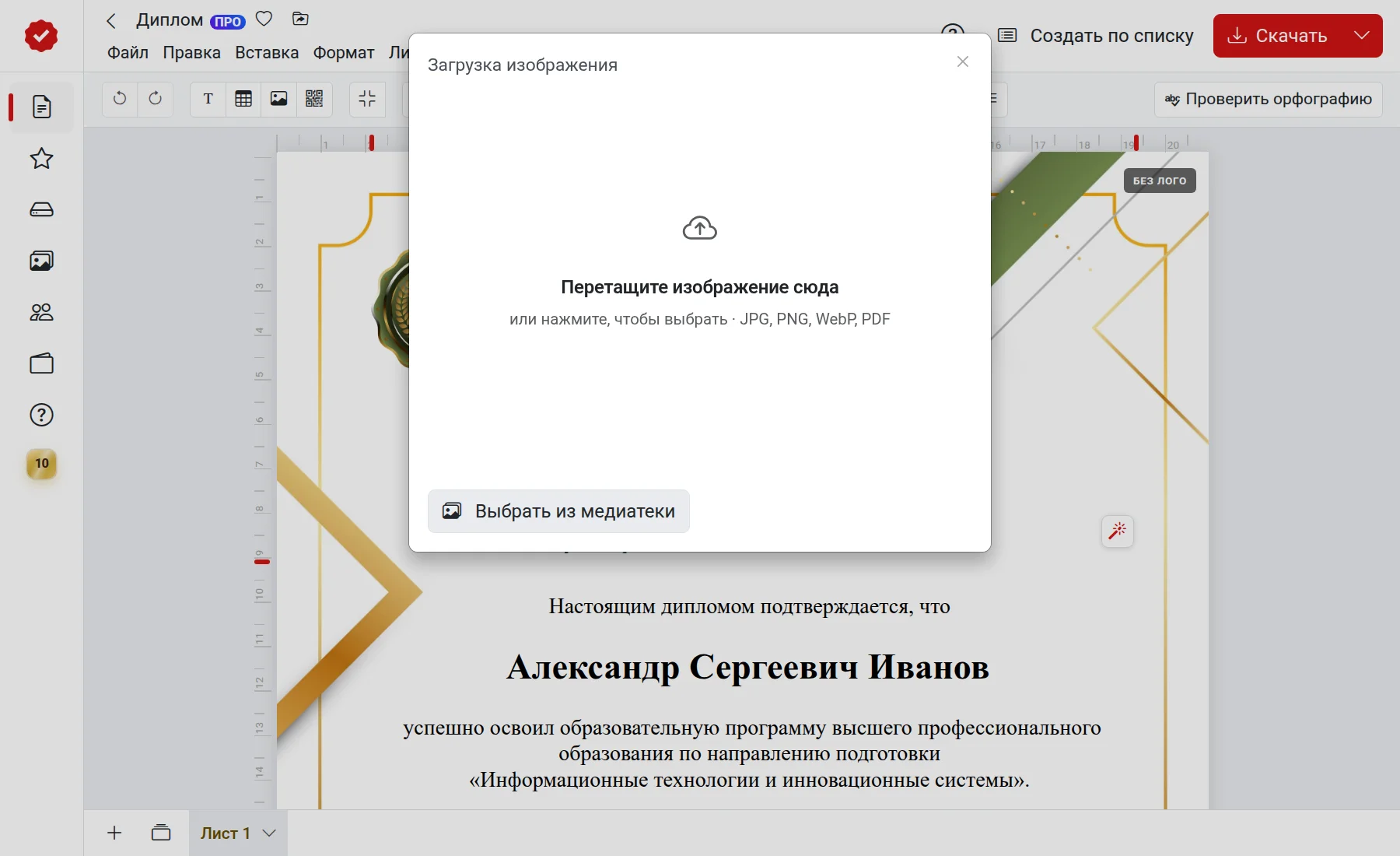Click the БЕЗ ЛОГО badge
Image resolution: width=1400 pixels, height=856 pixels.
(x=1160, y=181)
